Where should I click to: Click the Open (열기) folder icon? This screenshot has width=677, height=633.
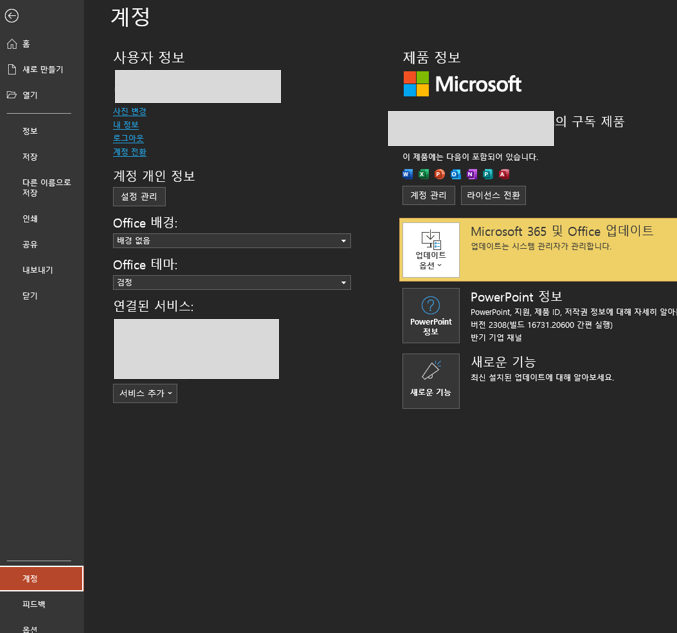click(x=12, y=95)
